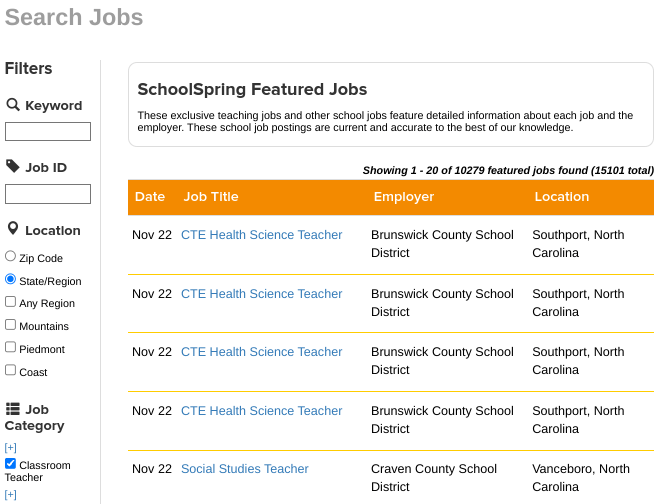
Task: Click into the Job ID input box
Action: point(48,194)
